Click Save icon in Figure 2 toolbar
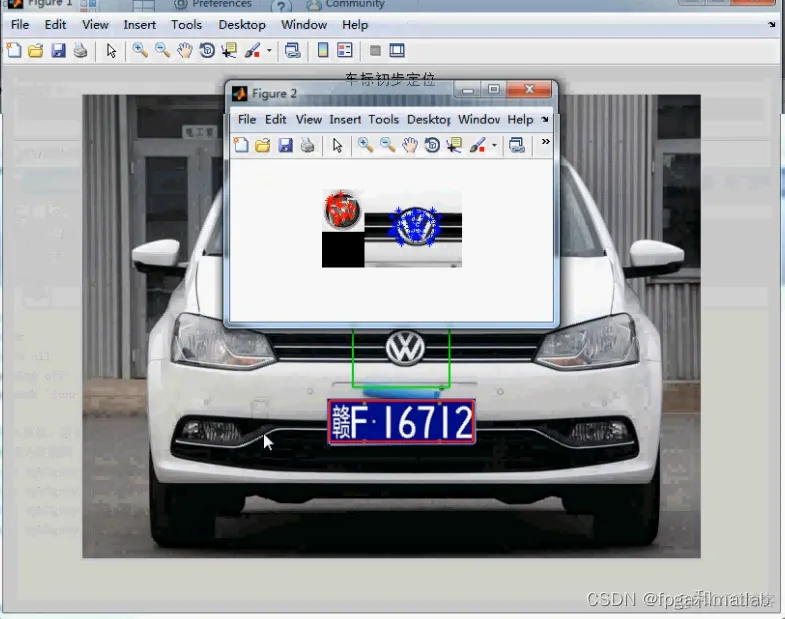 [x=285, y=145]
